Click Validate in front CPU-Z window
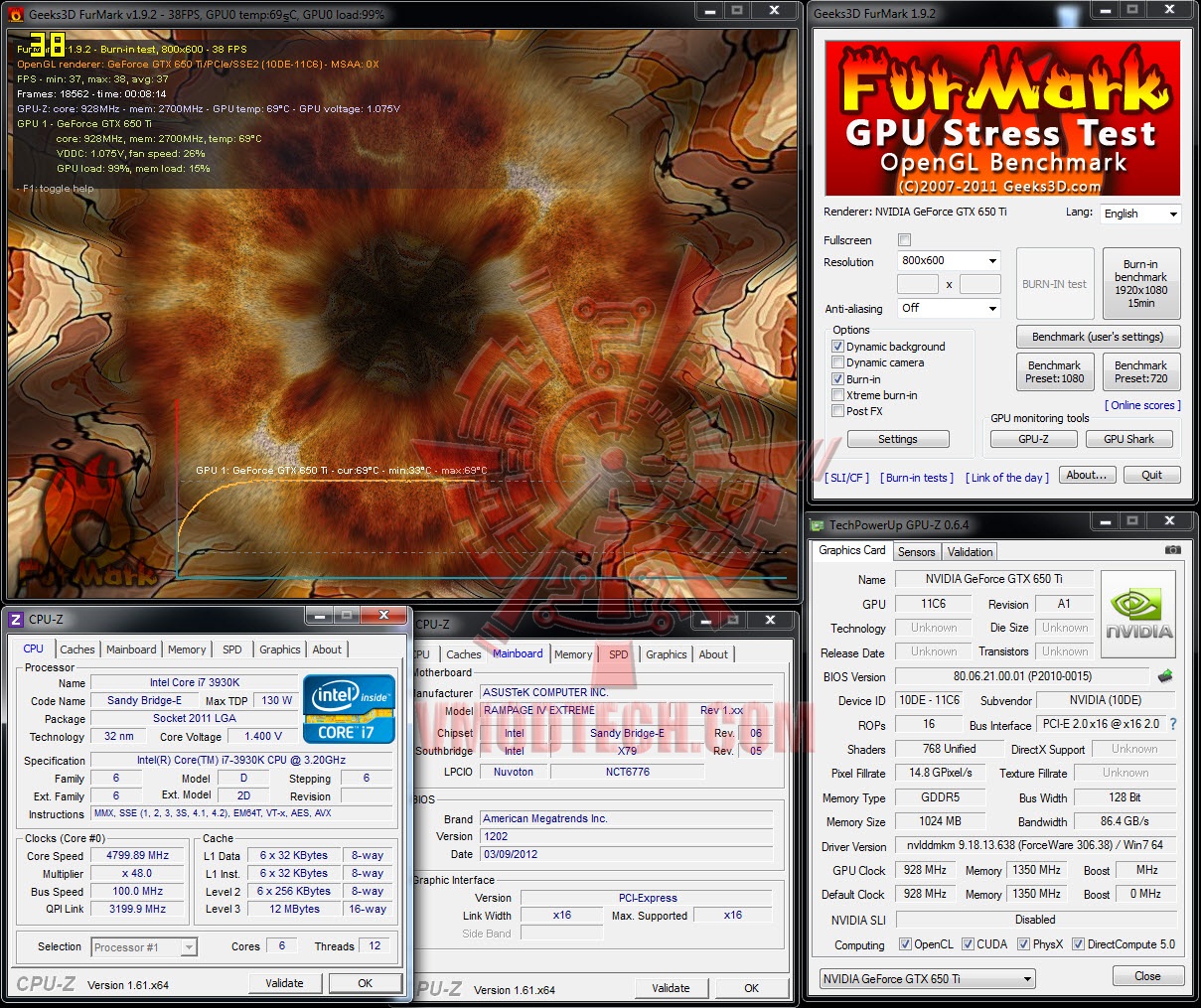This screenshot has width=1201, height=1008. point(284,983)
